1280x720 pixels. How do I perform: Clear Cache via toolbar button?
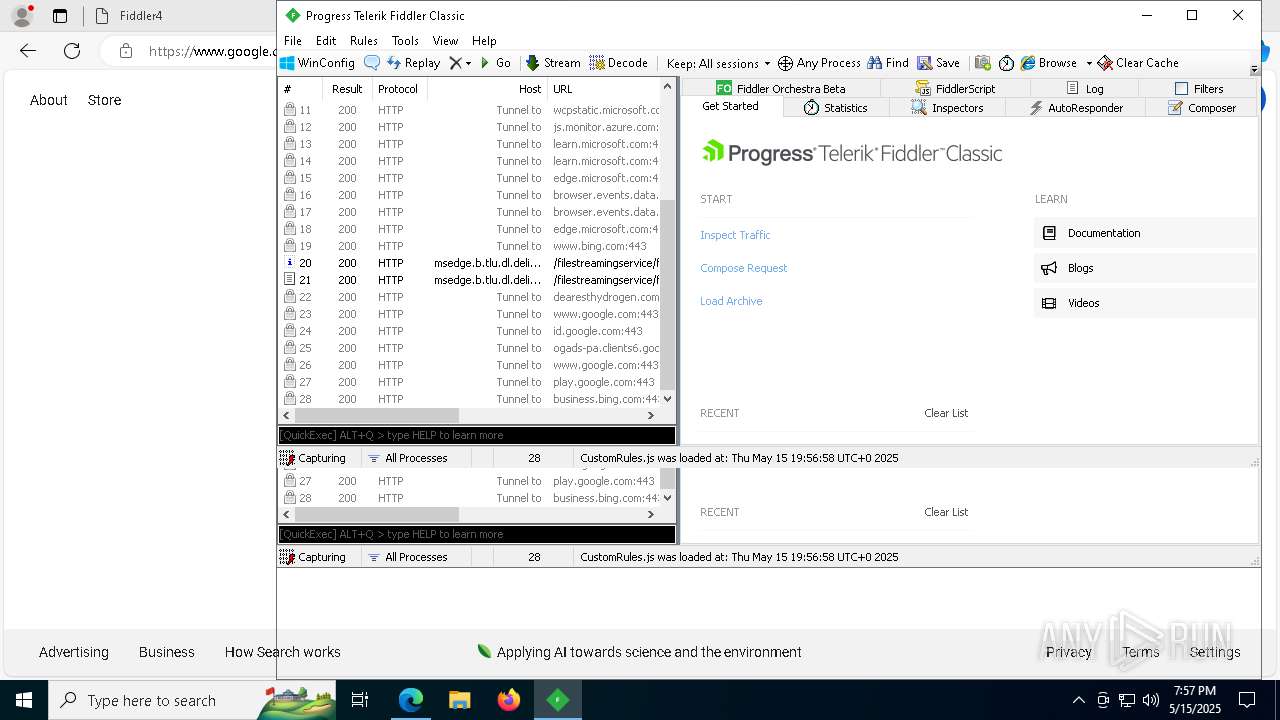(1138, 63)
